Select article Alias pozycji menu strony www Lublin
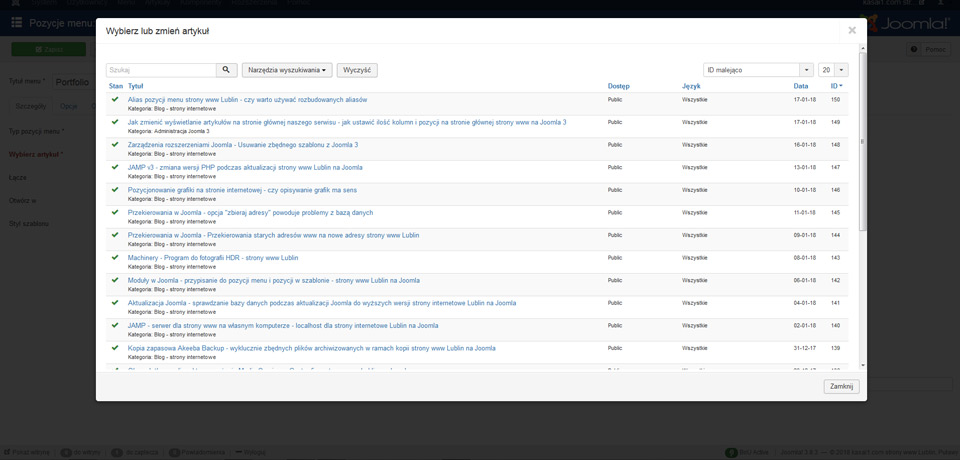 tap(247, 99)
